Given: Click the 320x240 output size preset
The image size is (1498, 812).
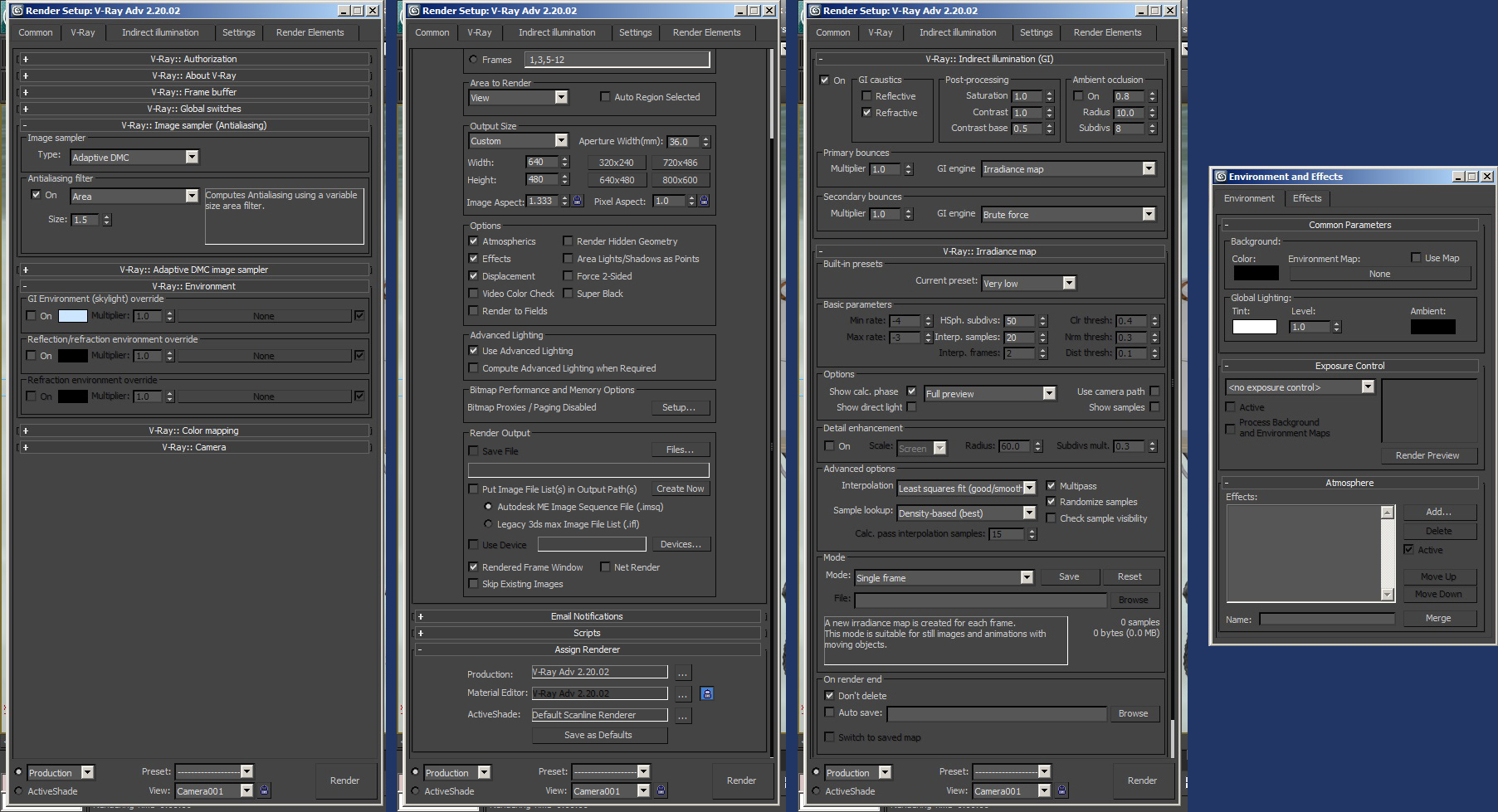Looking at the screenshot, I should (x=616, y=163).
